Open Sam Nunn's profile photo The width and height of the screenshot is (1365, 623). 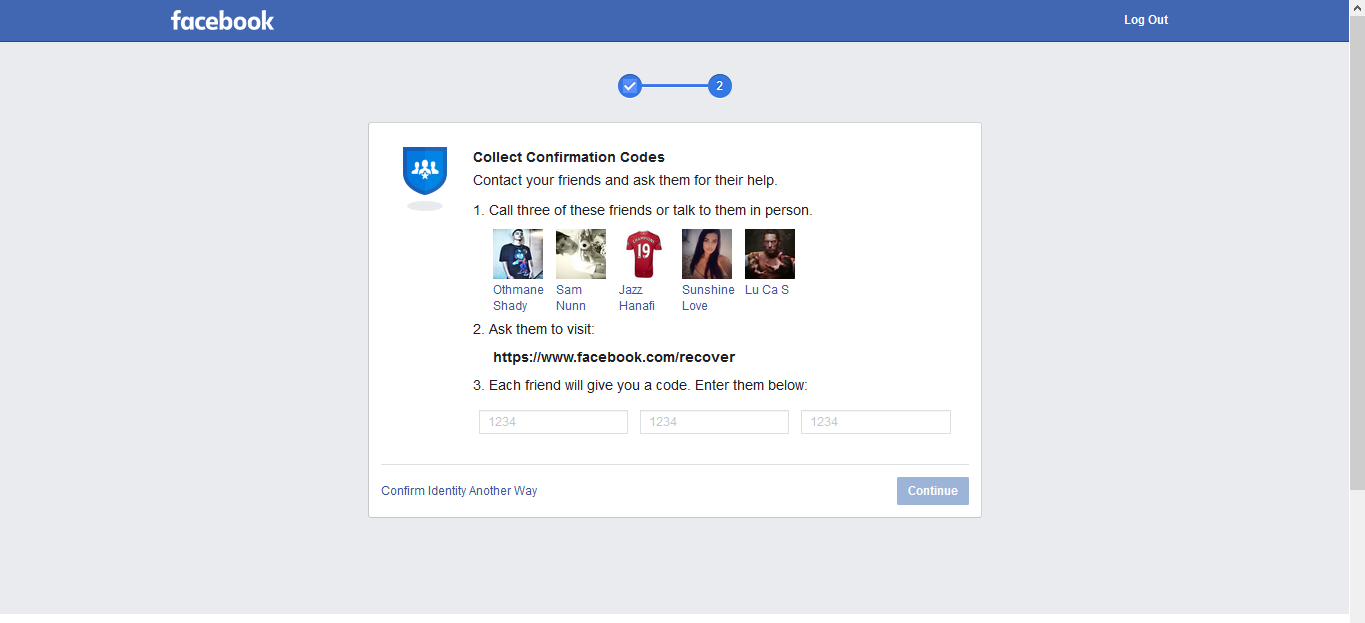pos(581,254)
